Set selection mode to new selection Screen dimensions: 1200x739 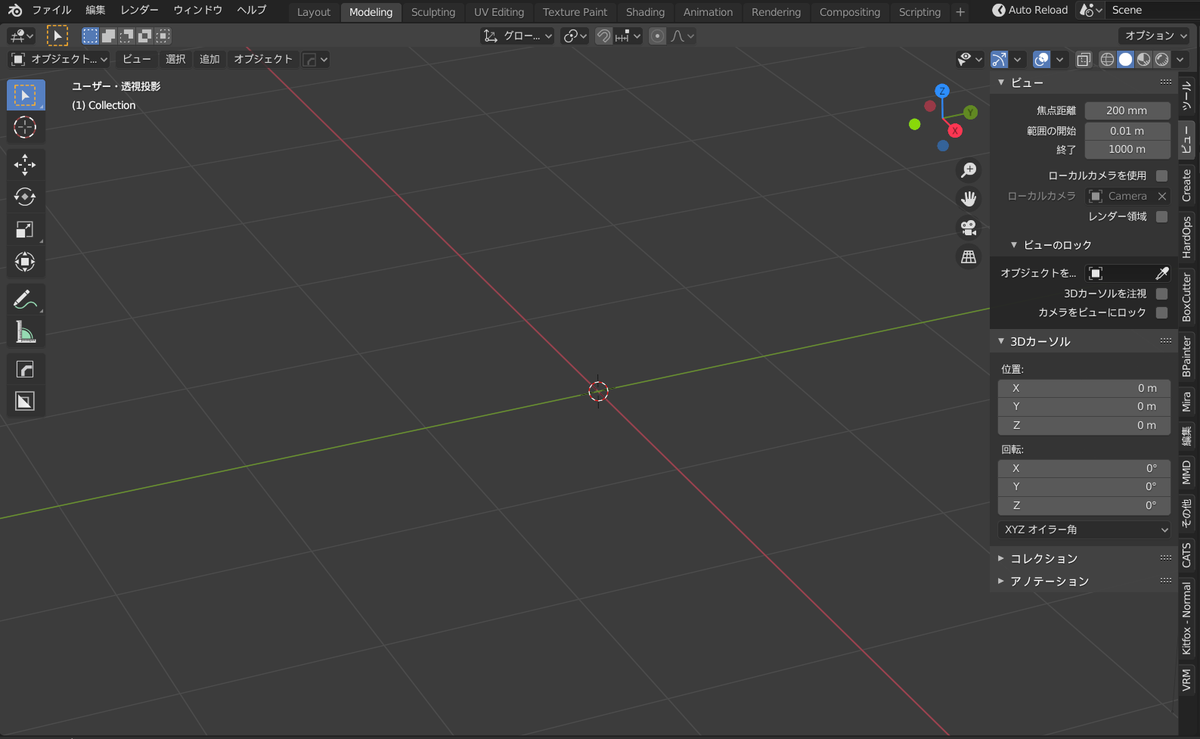click(x=90, y=36)
